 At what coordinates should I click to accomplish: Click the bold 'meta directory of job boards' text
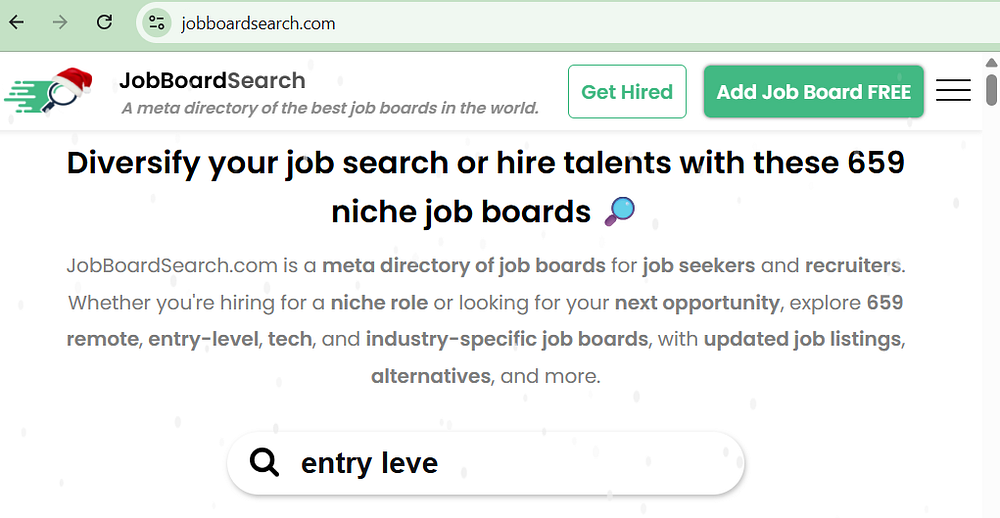tap(464, 266)
